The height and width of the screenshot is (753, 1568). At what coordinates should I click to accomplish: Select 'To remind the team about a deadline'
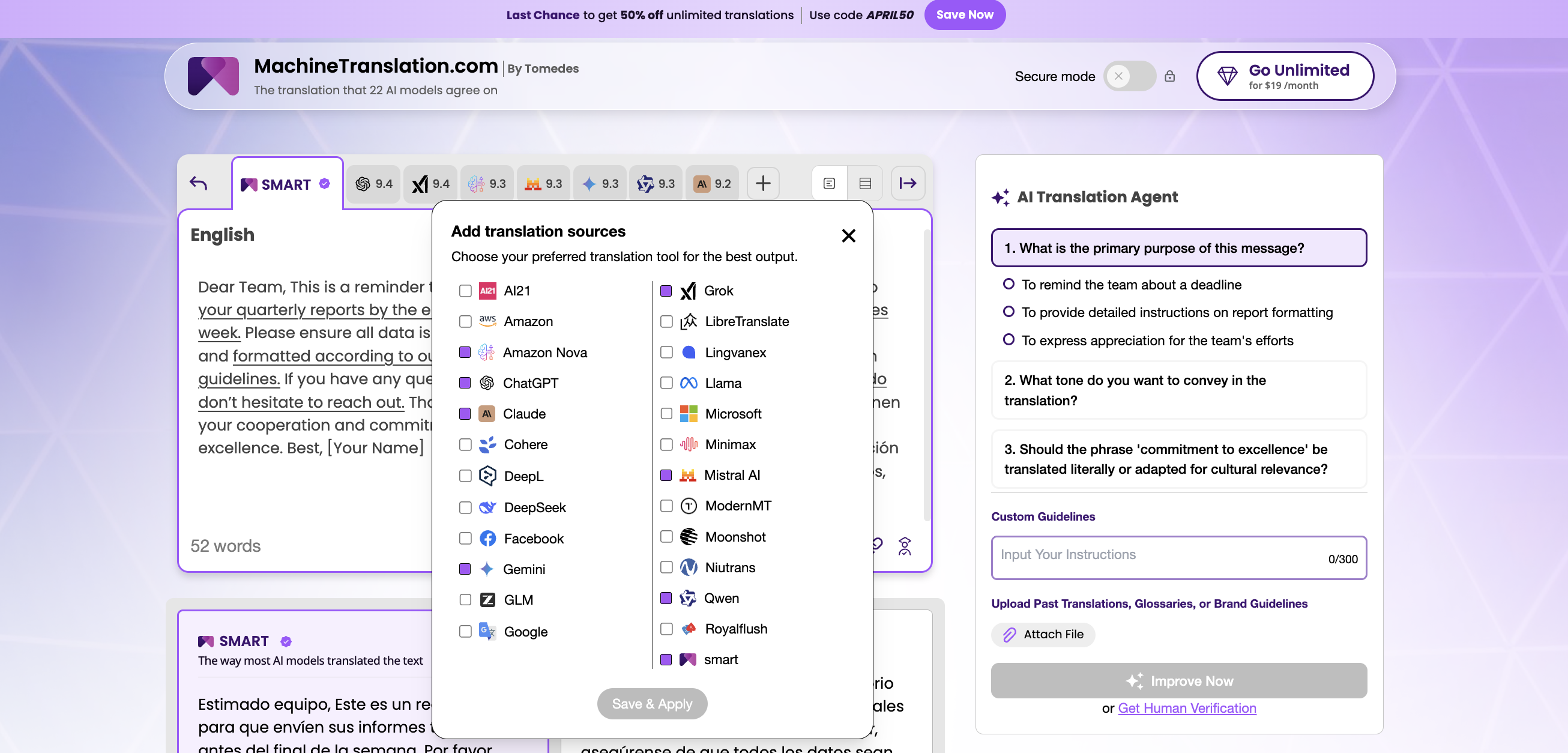click(1009, 284)
